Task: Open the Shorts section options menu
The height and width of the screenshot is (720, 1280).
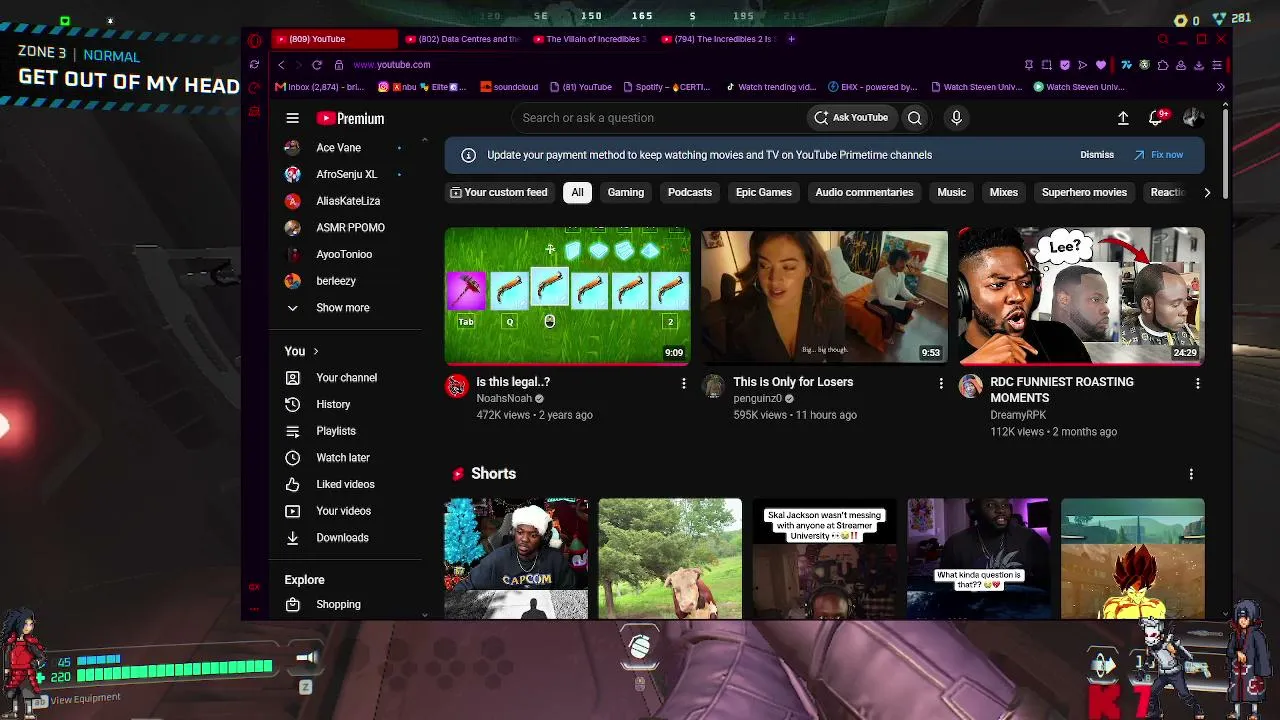Action: pyautogui.click(x=1191, y=474)
